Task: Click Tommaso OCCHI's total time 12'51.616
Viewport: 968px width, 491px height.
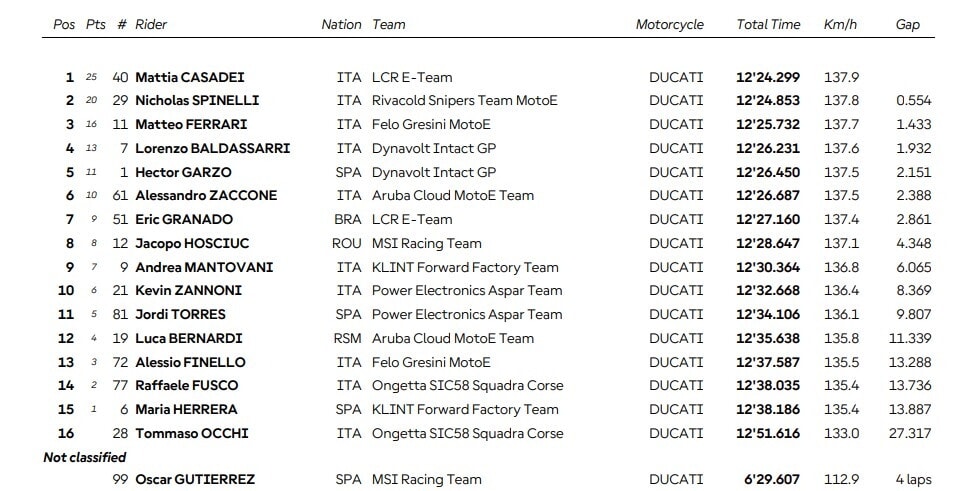Action: click(x=767, y=434)
